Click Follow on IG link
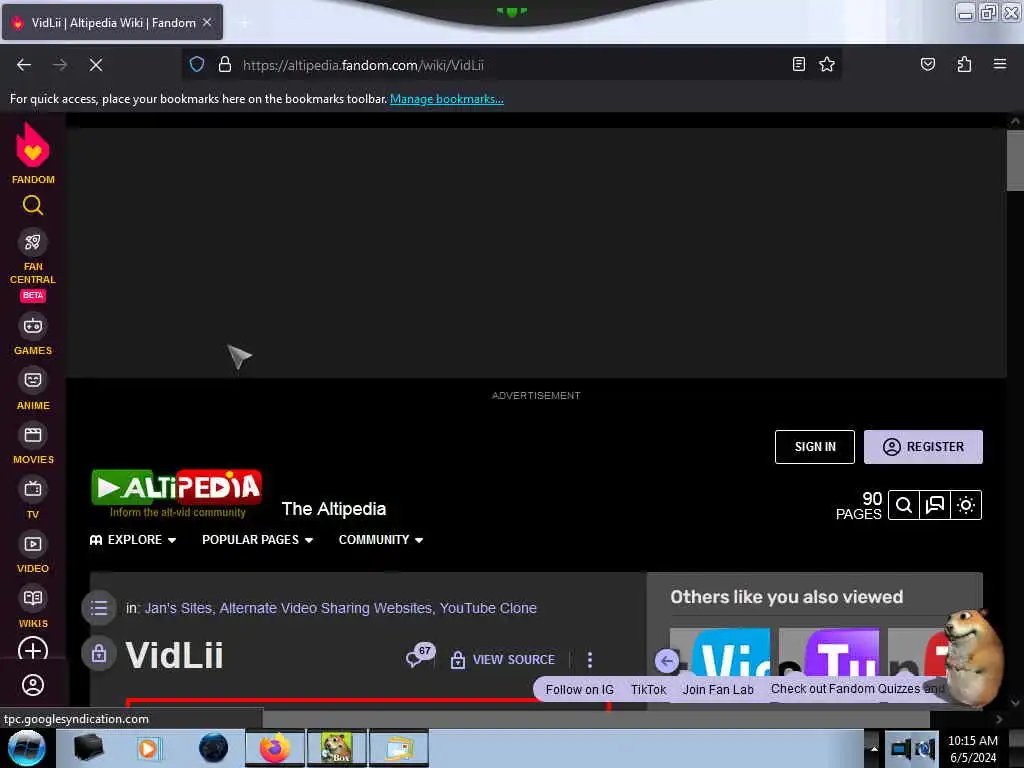The width and height of the screenshot is (1024, 768). click(579, 690)
